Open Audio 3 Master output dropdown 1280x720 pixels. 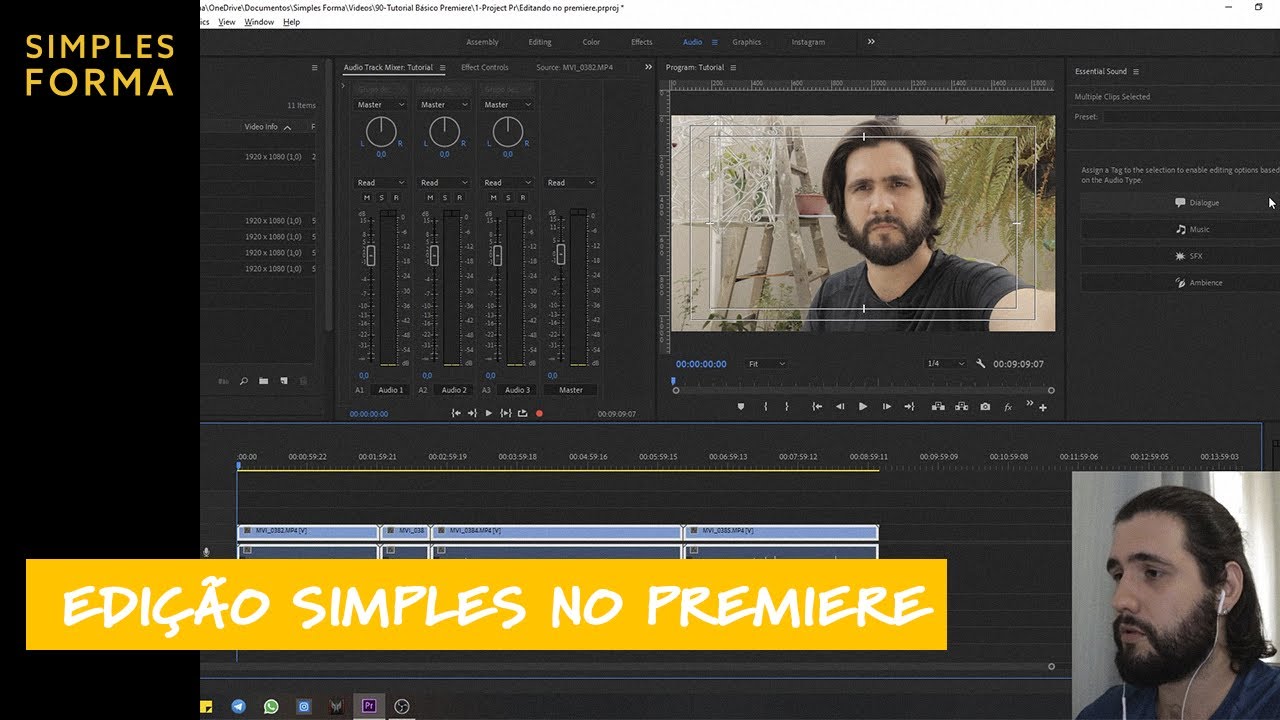(x=507, y=105)
